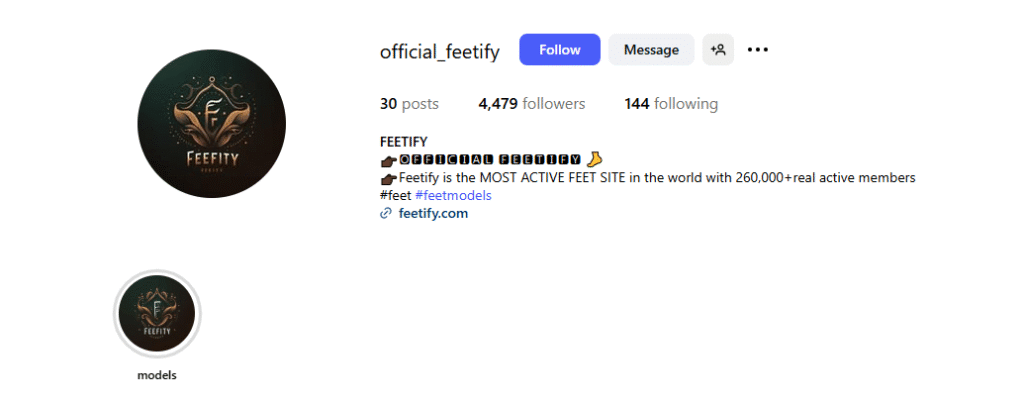Click pointing hand emoji before OFFICIAL FEETIFY
Screen dimensions: 1024x401
(x=389, y=160)
